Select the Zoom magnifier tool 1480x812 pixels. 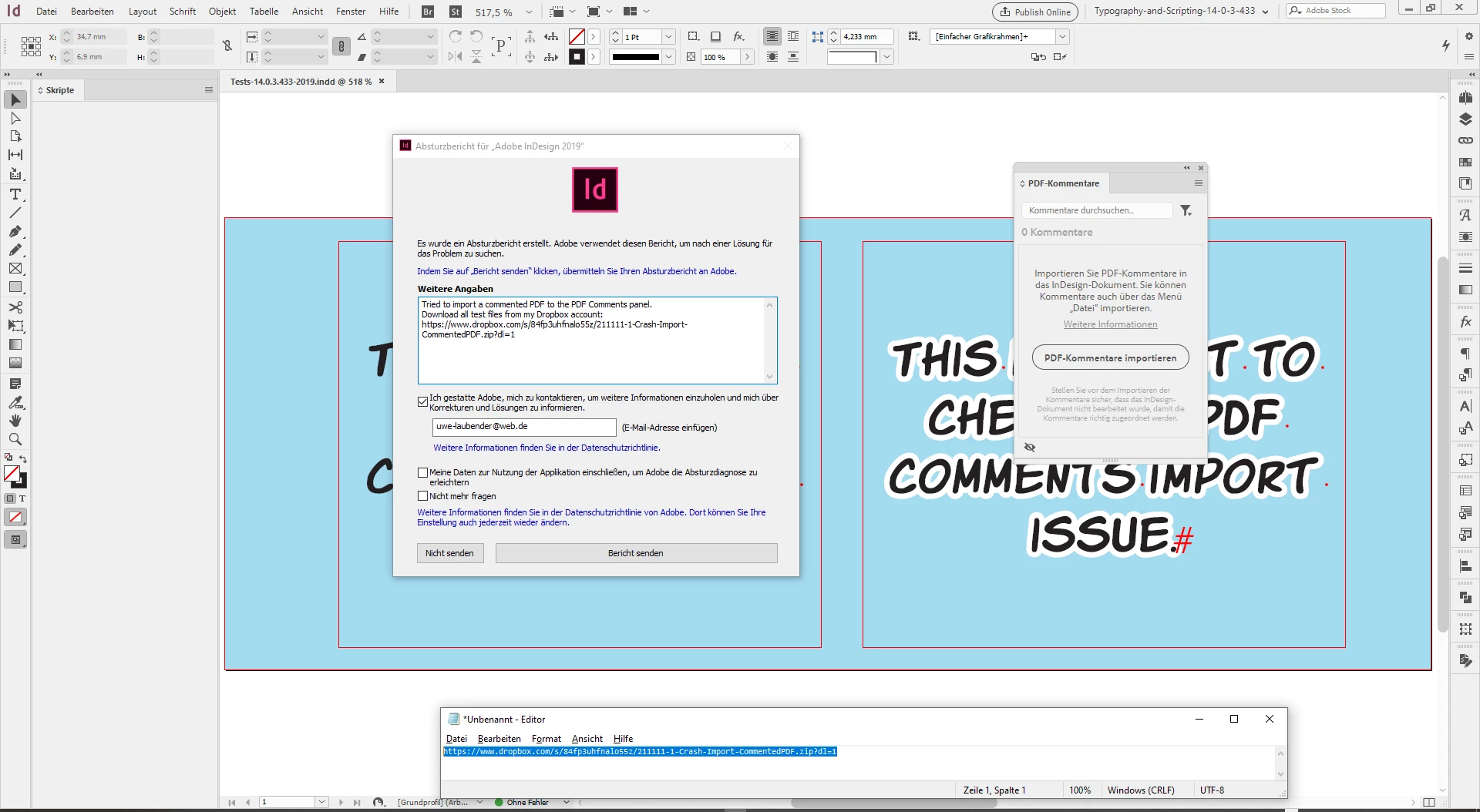click(x=15, y=439)
